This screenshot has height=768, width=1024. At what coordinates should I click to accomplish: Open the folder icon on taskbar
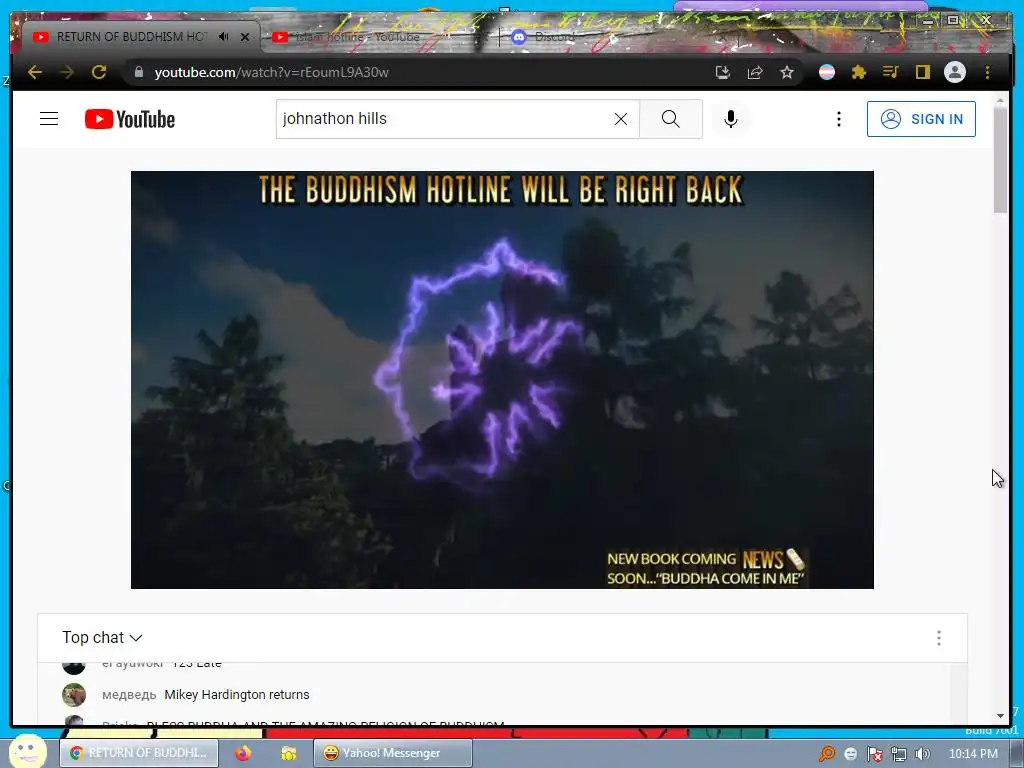tap(289, 753)
